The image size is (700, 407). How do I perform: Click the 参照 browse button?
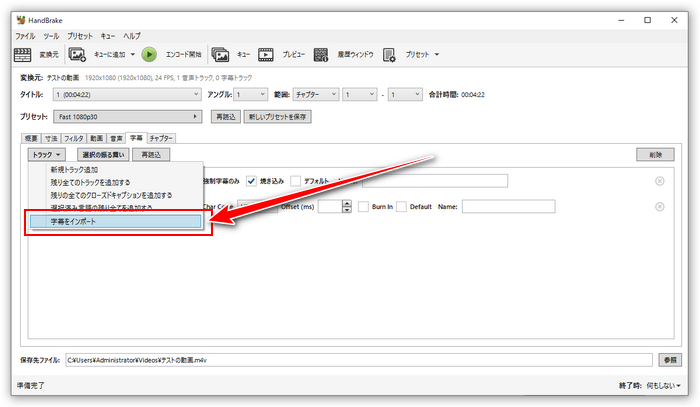670,359
